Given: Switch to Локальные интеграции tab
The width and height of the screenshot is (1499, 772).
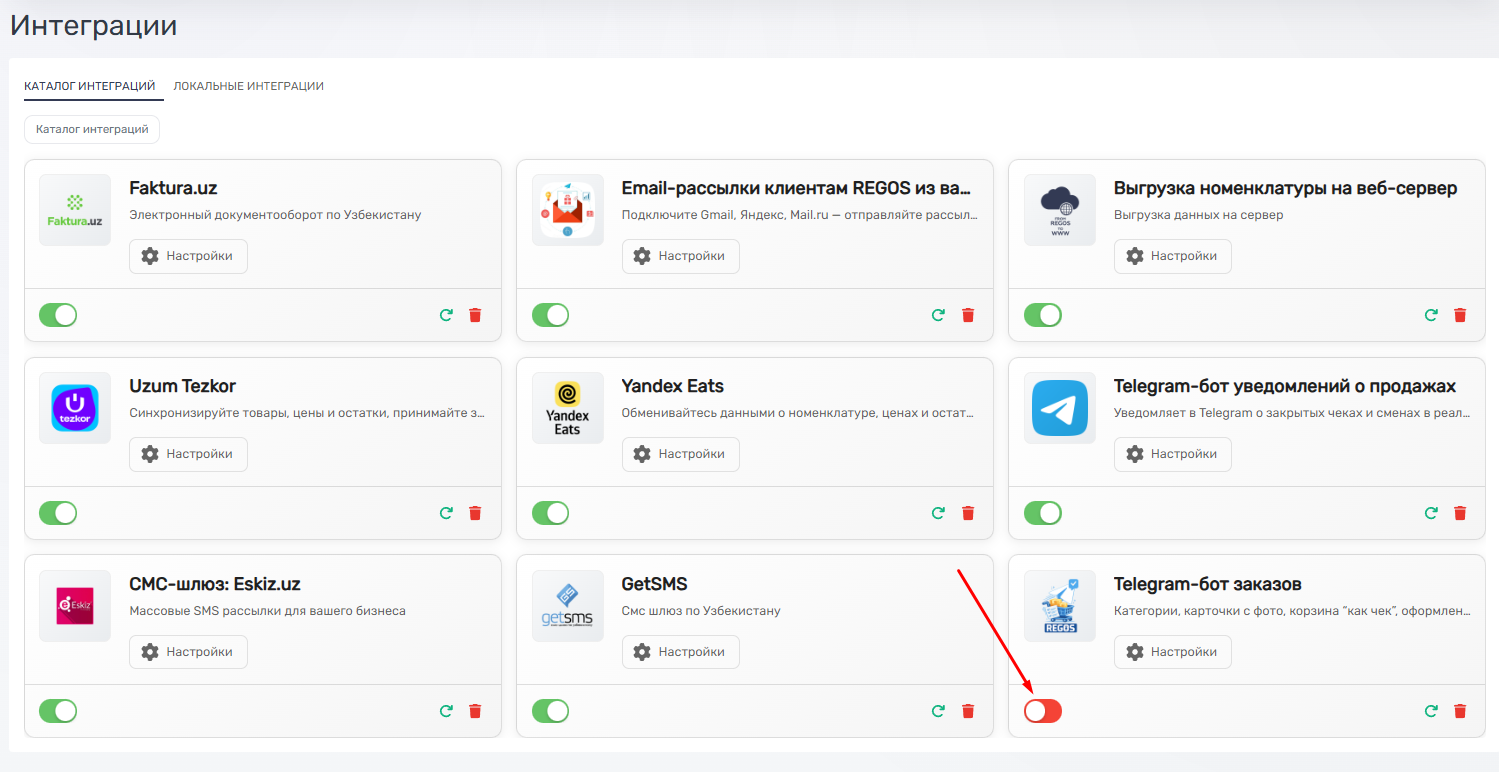Looking at the screenshot, I should coord(248,86).
